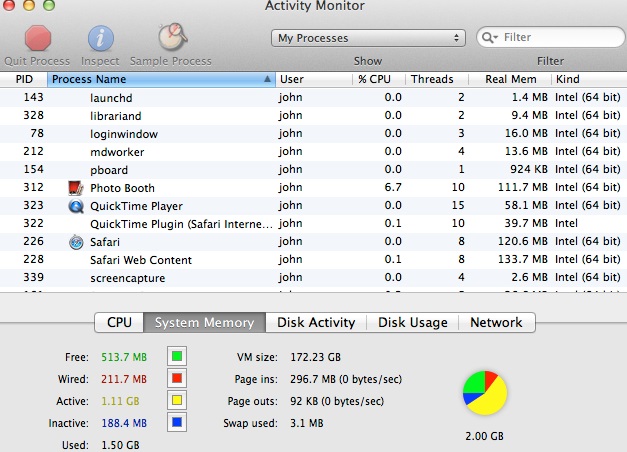Click the 15 Threads value for QuickTime Player
Image resolution: width=627 pixels, height=452 pixels.
tap(458, 205)
